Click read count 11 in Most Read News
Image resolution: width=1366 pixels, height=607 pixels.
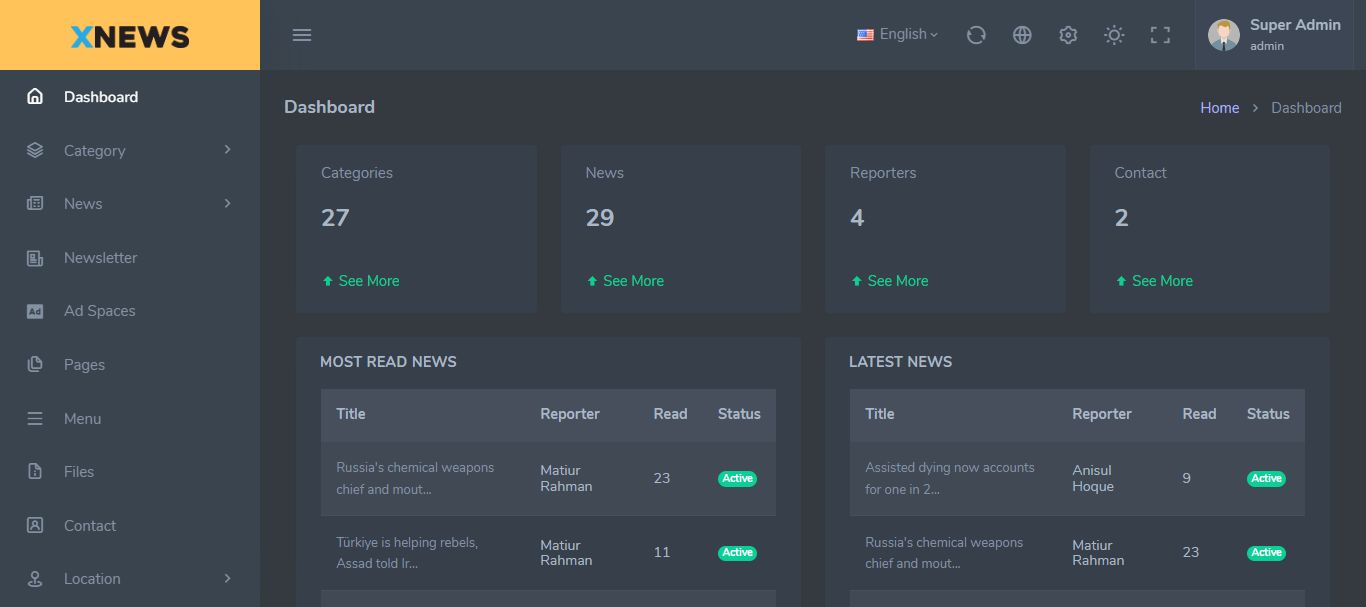point(661,552)
